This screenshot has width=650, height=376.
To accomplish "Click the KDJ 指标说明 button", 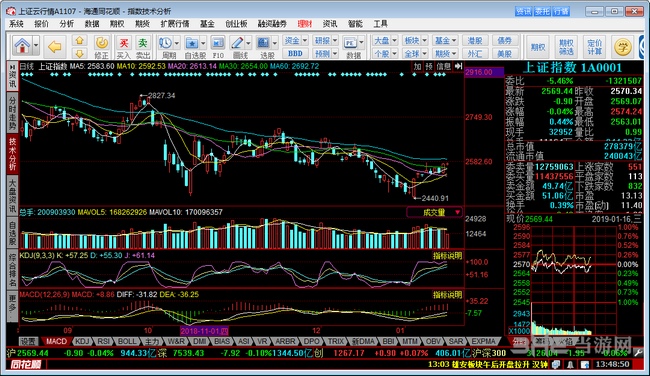I will click(447, 256).
